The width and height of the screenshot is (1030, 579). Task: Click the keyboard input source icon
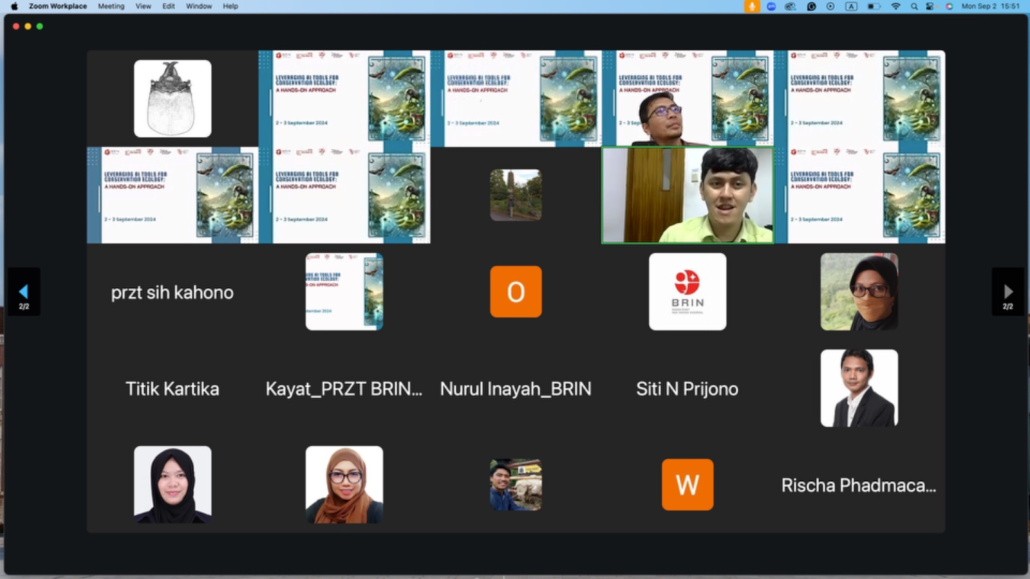coord(851,6)
